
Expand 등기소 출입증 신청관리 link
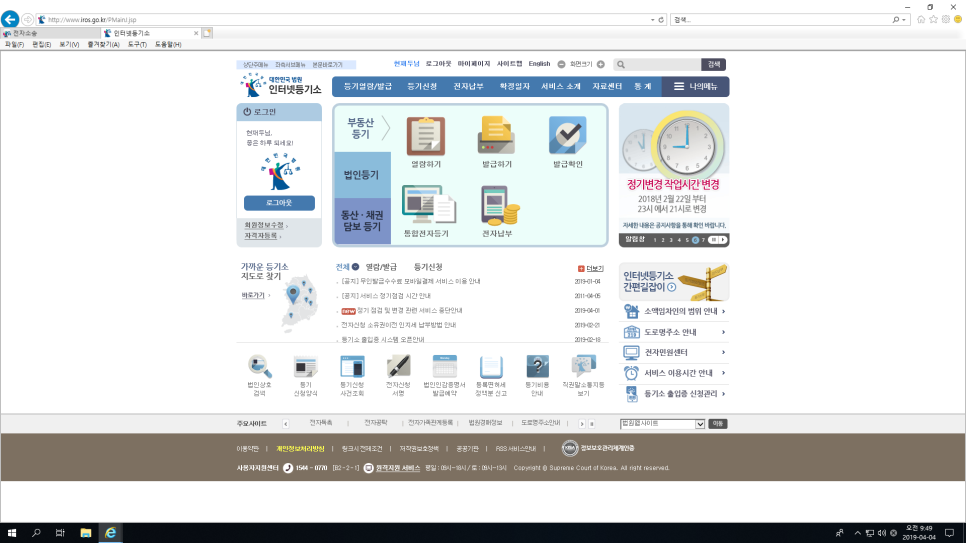tap(723, 393)
